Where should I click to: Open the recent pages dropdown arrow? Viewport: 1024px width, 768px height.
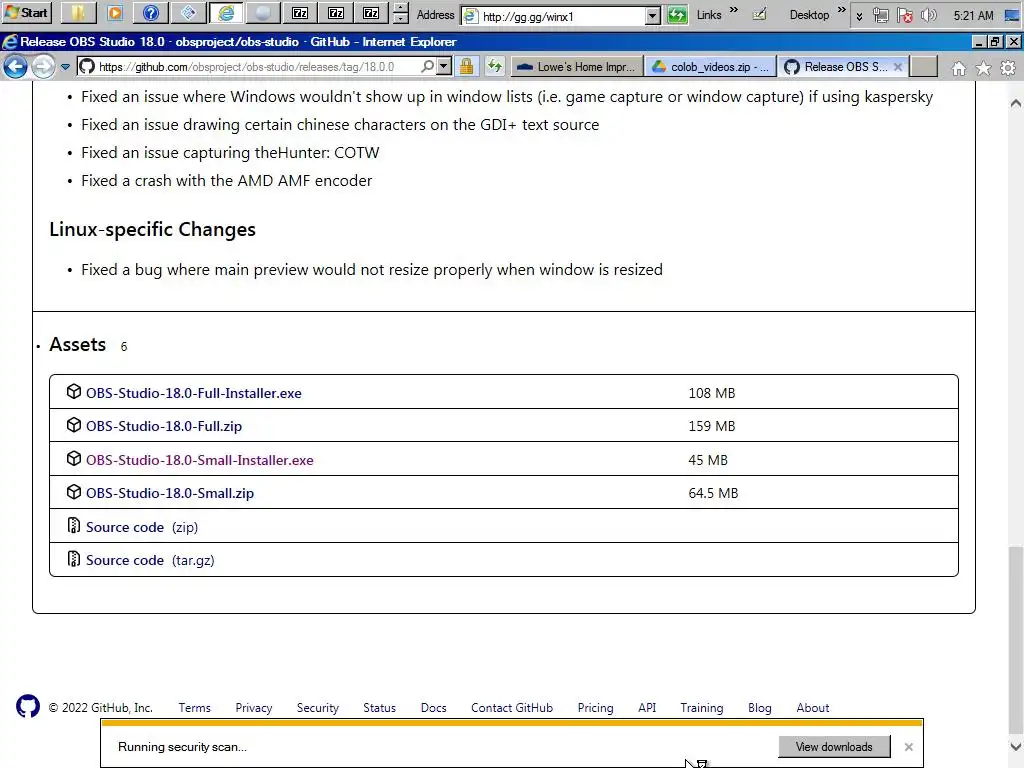tap(65, 67)
